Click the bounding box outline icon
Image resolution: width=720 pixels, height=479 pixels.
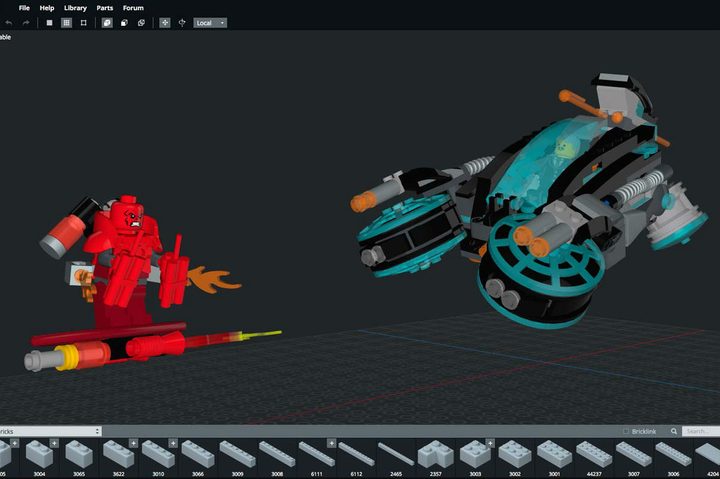click(84, 23)
